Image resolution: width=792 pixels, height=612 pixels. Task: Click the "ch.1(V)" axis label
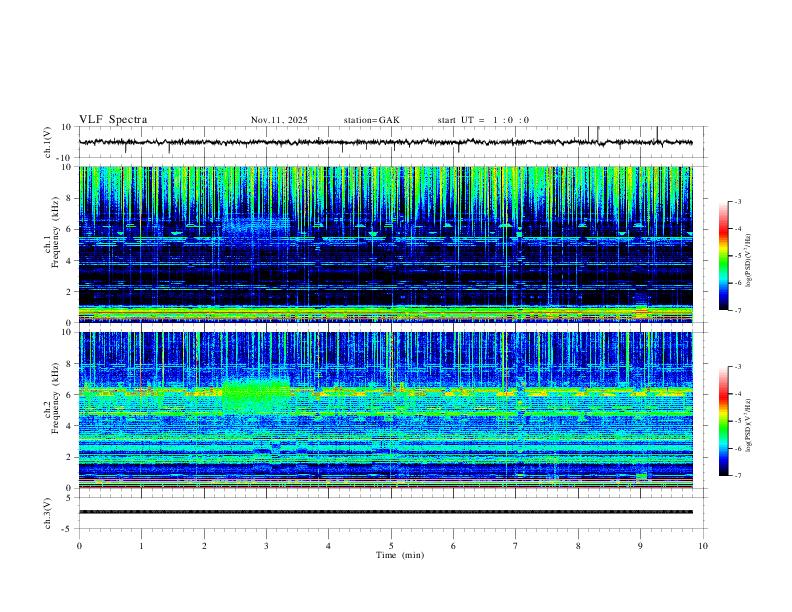point(48,142)
